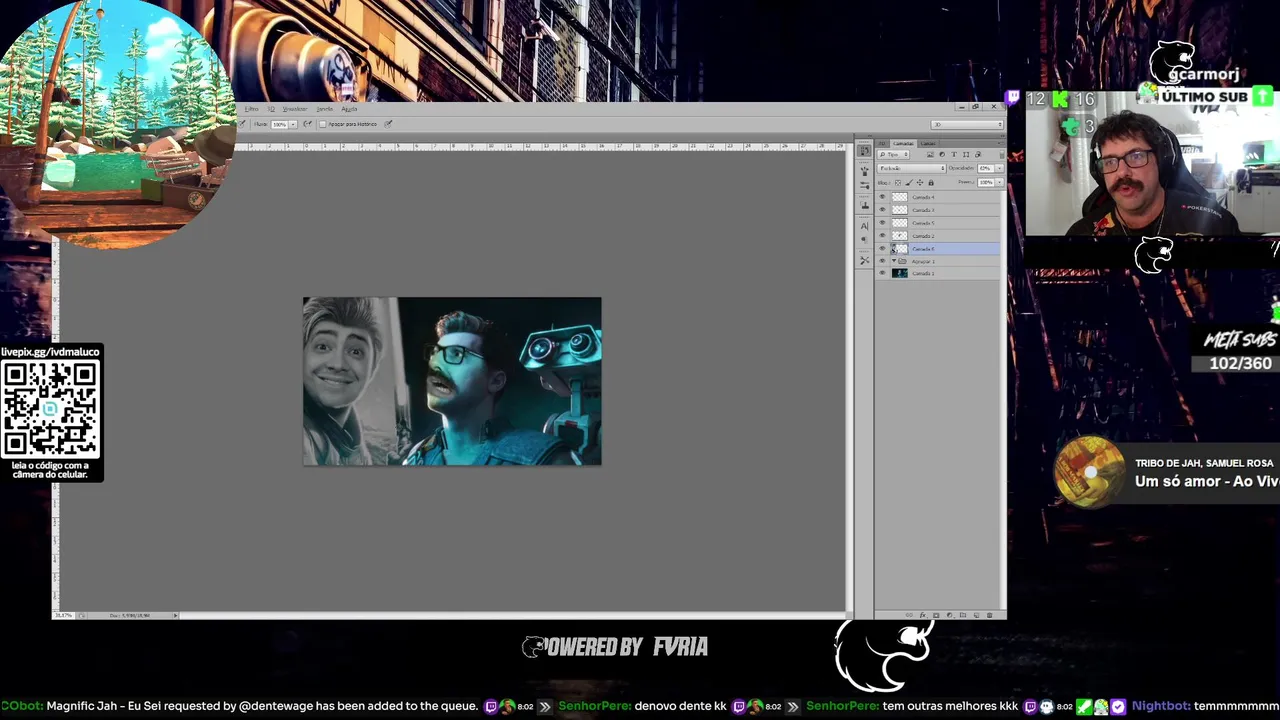
Task: Enable the Apagar para Histórico checkbox
Action: point(322,124)
